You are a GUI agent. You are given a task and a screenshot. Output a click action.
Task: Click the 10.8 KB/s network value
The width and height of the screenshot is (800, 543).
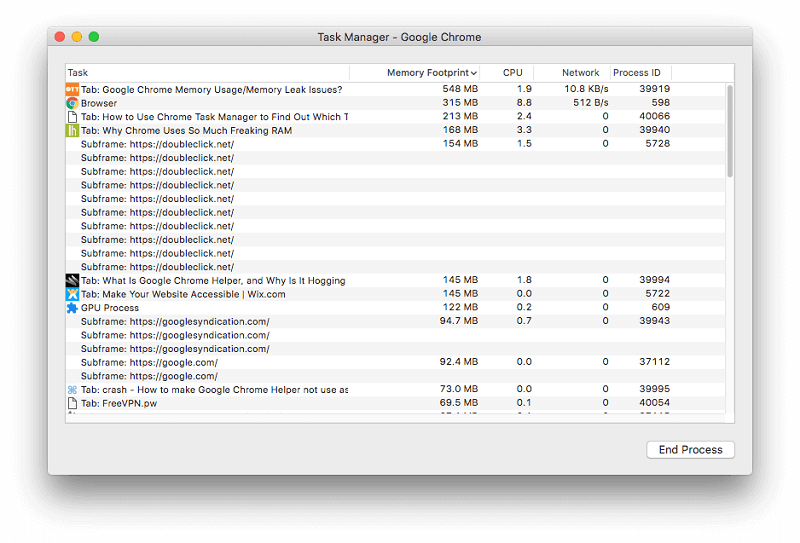pyautogui.click(x=586, y=89)
